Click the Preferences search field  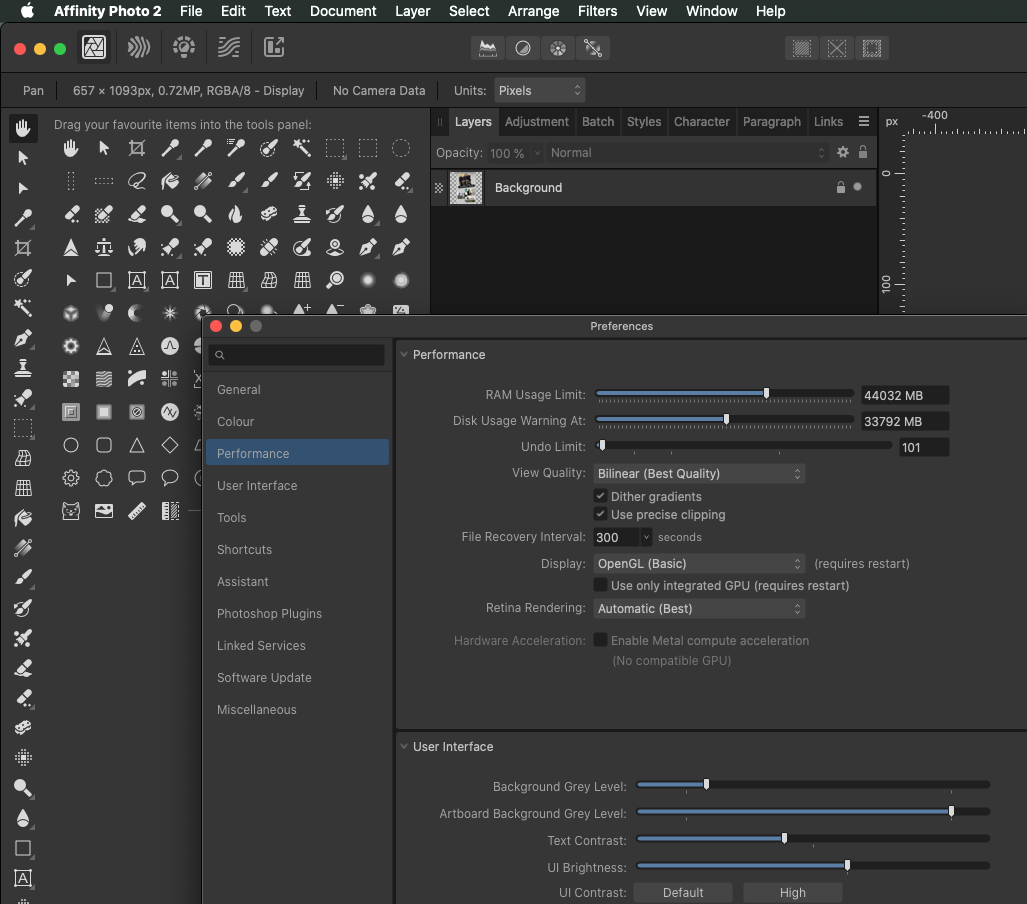[x=297, y=355]
